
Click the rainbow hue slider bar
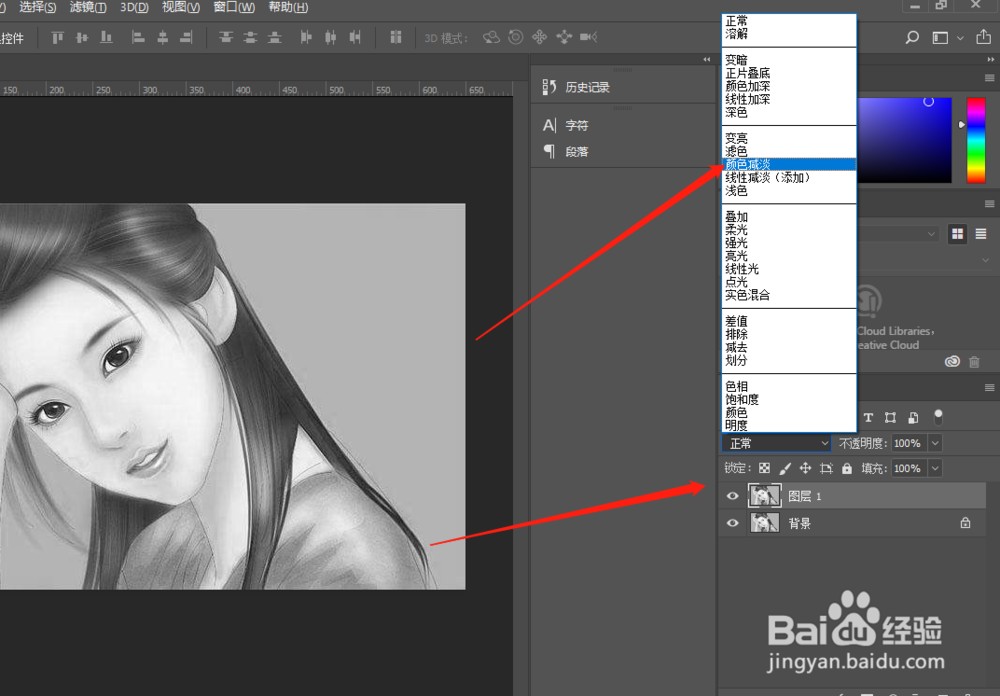coord(976,140)
